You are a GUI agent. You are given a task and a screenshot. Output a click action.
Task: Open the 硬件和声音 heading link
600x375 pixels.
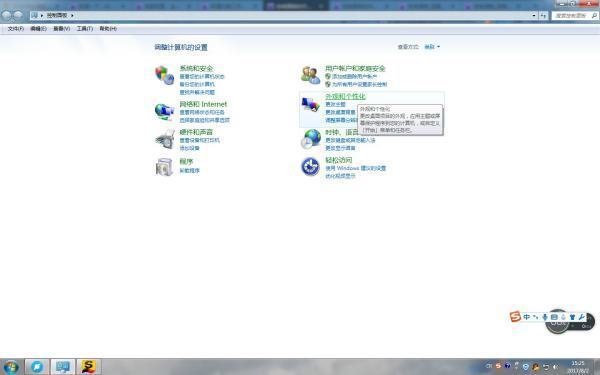coord(196,132)
